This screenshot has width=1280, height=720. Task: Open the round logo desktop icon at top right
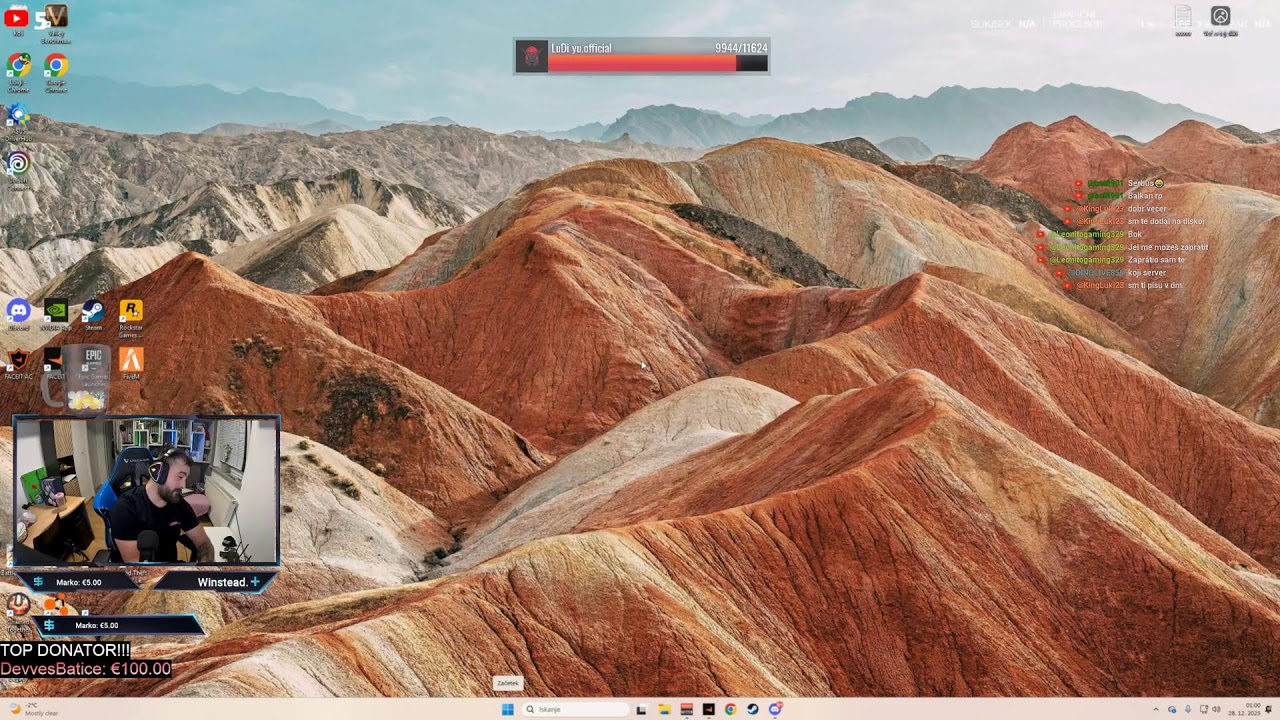(1220, 20)
